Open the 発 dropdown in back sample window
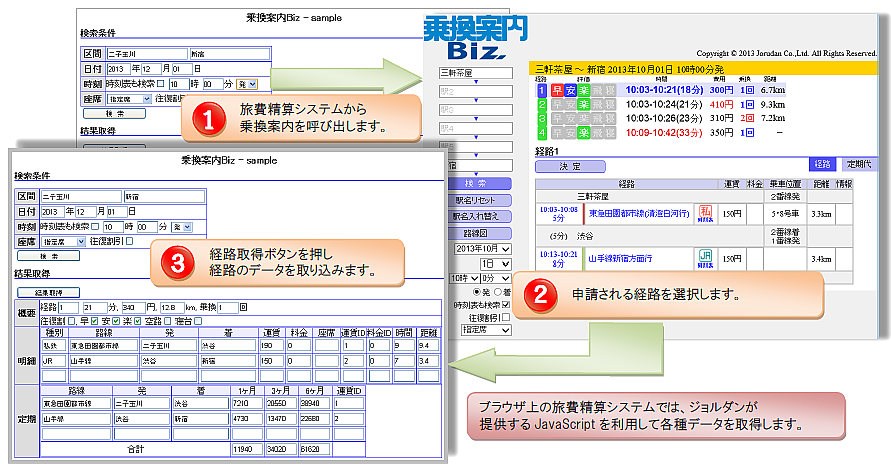This screenshot has height=464, width=891. (x=247, y=84)
